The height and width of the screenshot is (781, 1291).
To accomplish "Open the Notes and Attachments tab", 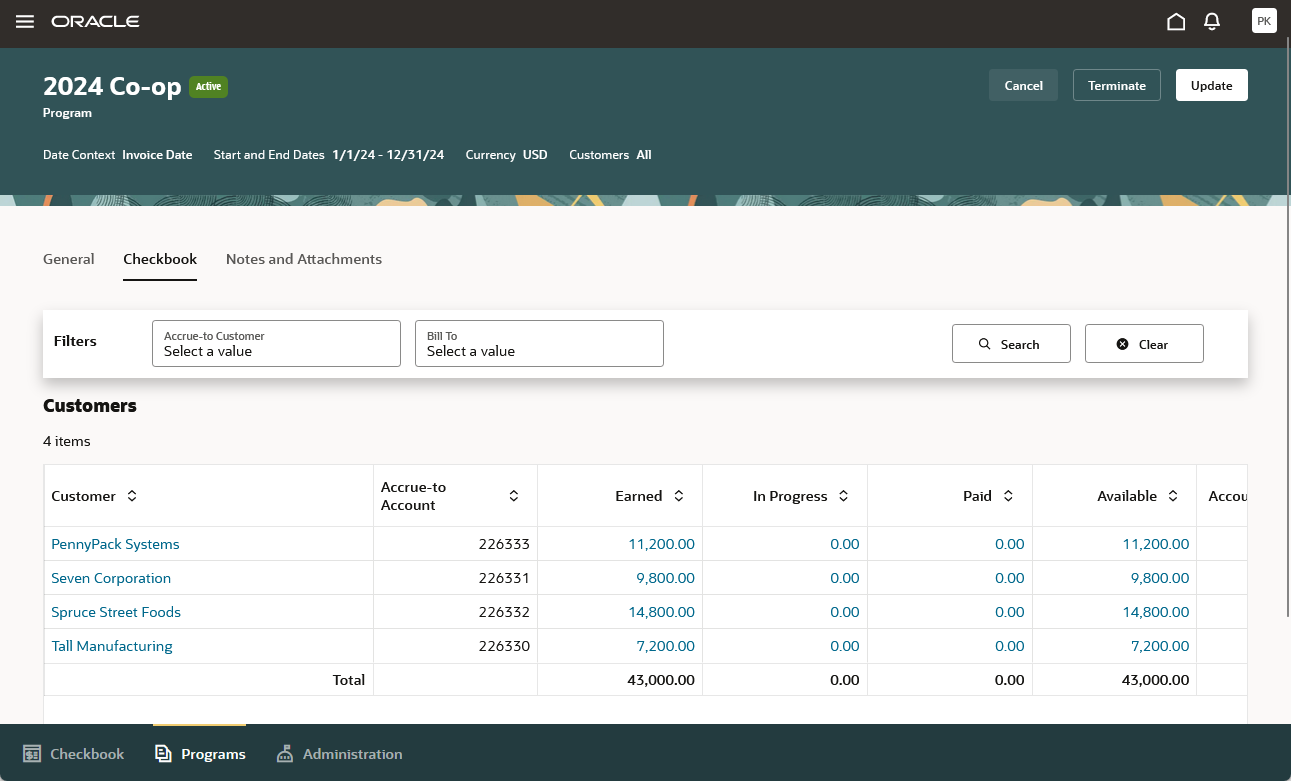I will coord(303,259).
